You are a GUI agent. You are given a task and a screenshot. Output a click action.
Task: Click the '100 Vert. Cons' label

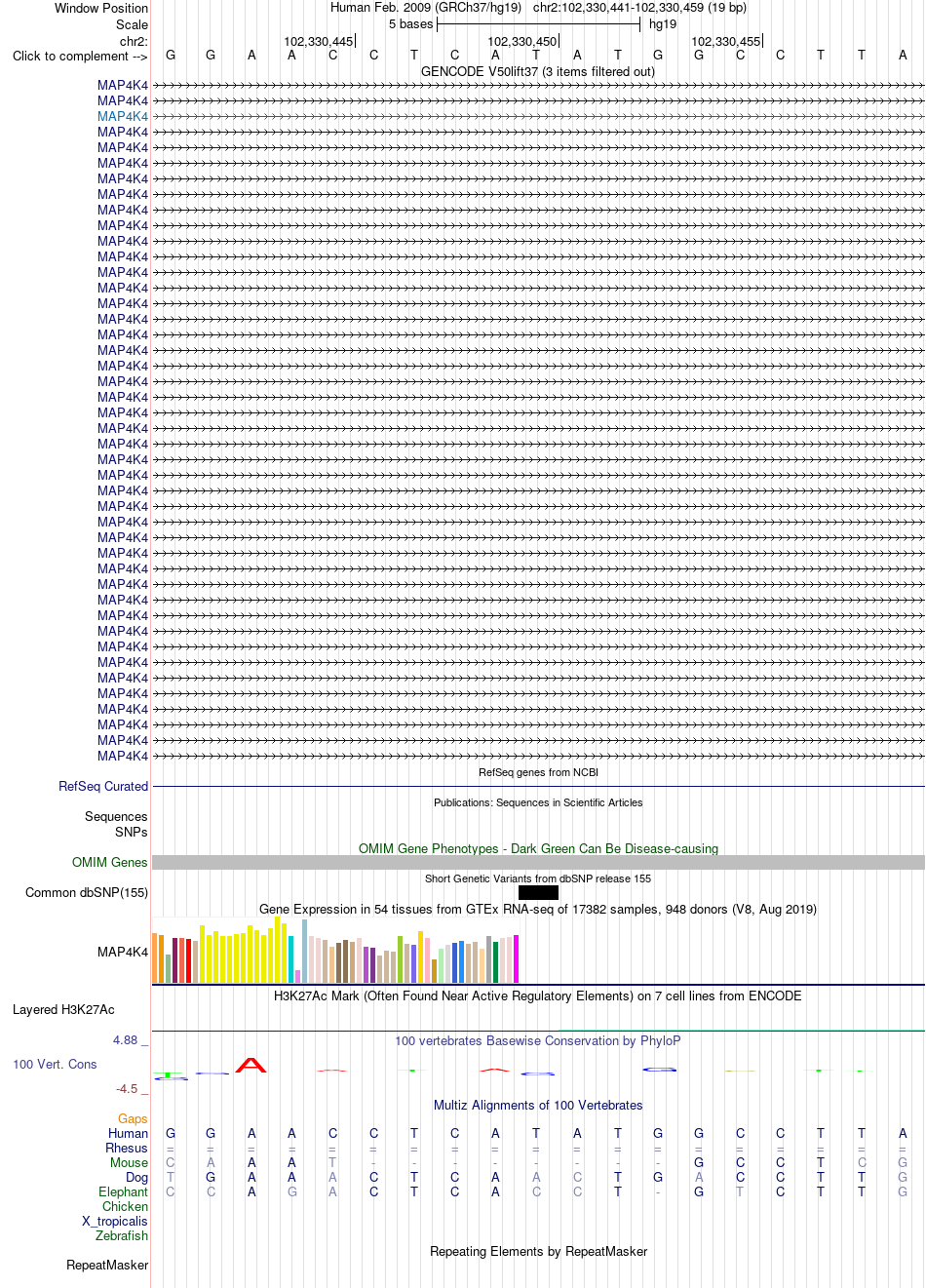coord(55,1064)
